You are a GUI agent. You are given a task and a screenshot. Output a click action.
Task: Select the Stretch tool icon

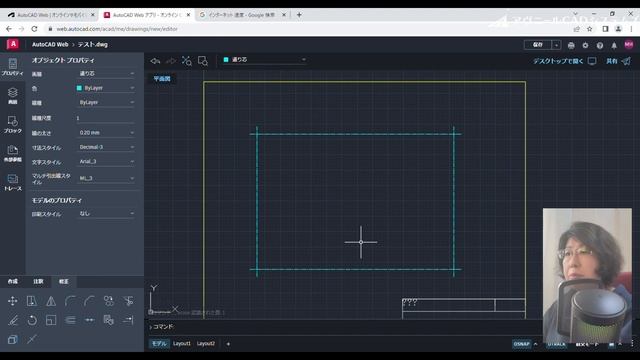tap(31, 301)
